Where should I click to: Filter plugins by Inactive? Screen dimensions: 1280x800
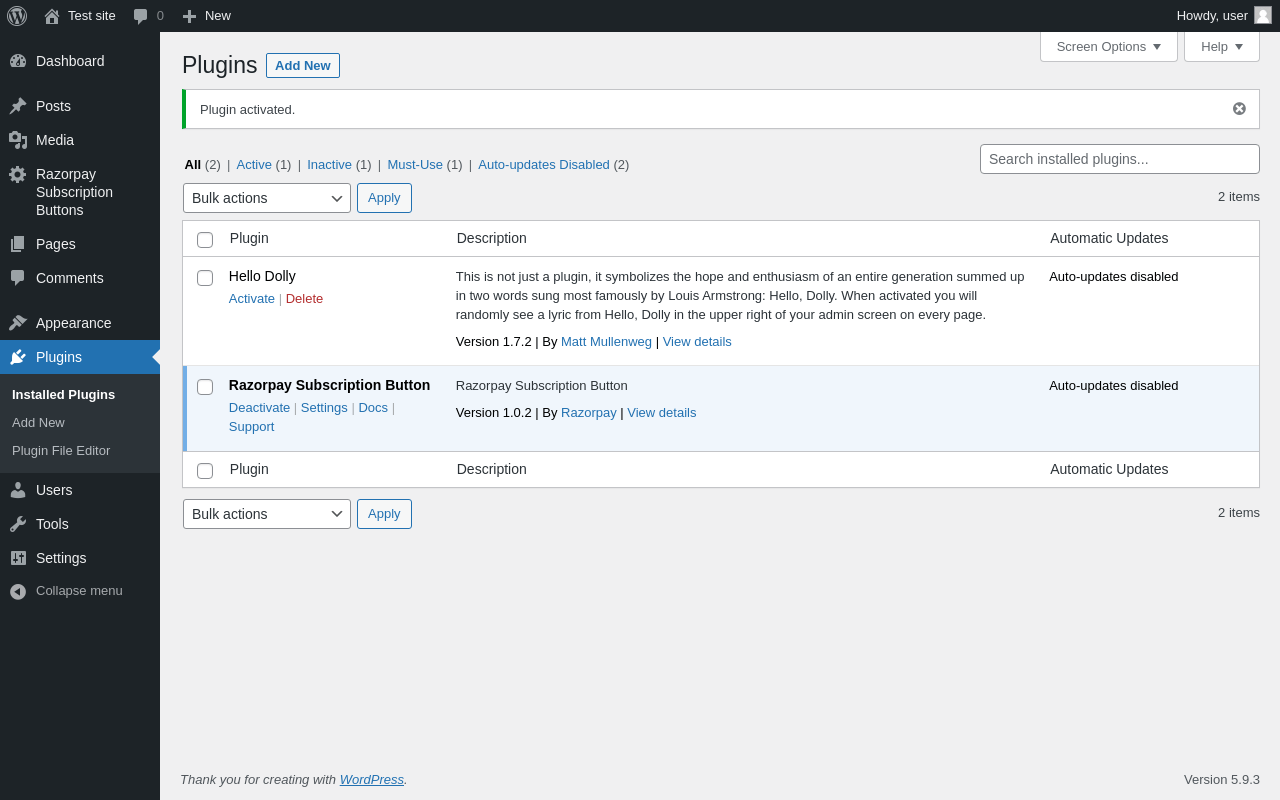click(329, 165)
